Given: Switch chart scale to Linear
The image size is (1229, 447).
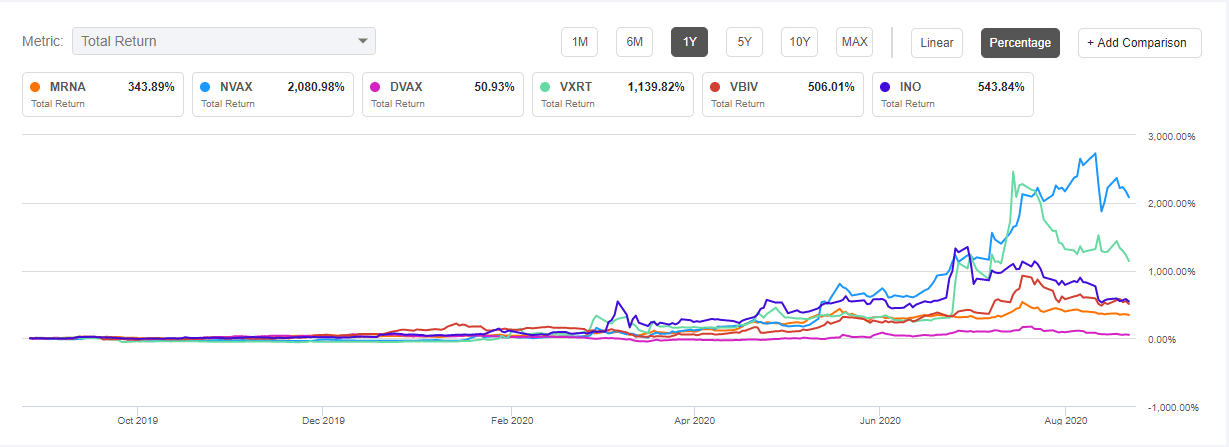Looking at the screenshot, I should click(937, 42).
